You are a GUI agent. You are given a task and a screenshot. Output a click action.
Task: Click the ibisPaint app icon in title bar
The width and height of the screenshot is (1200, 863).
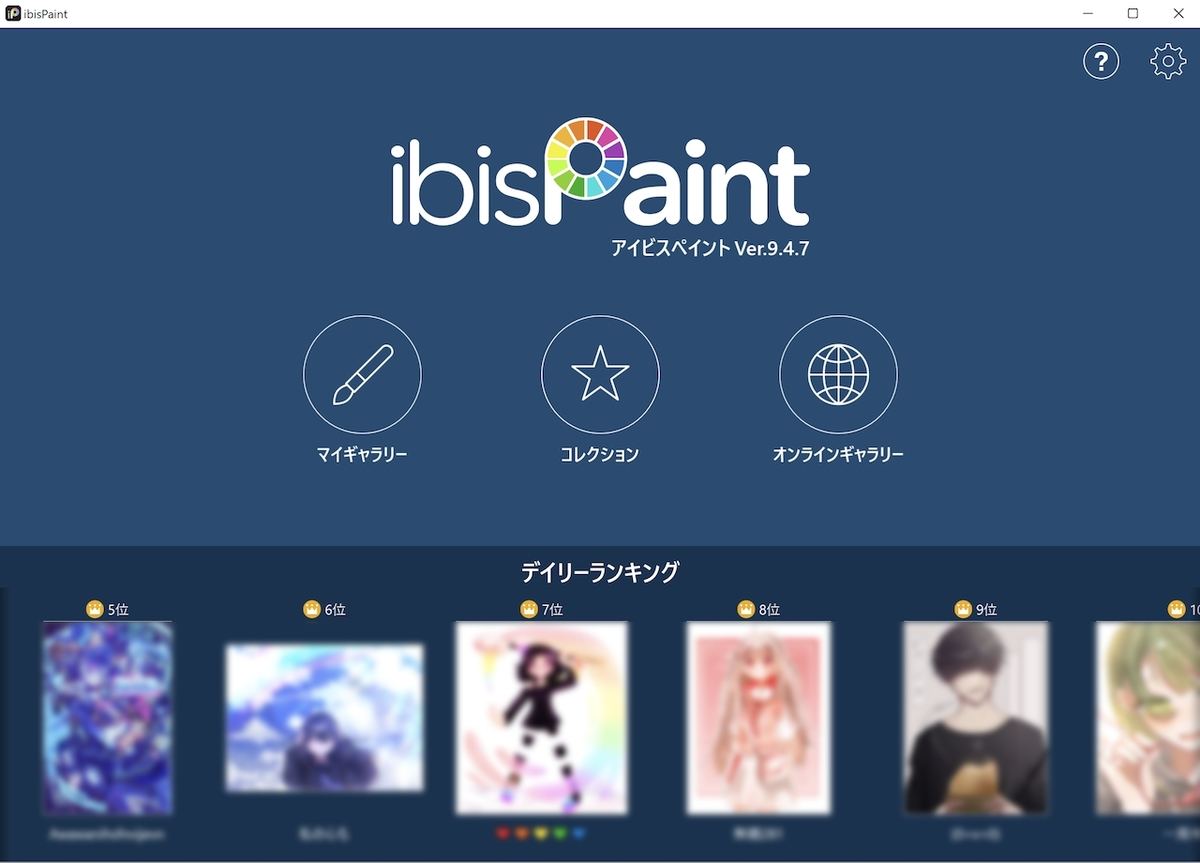pos(13,13)
